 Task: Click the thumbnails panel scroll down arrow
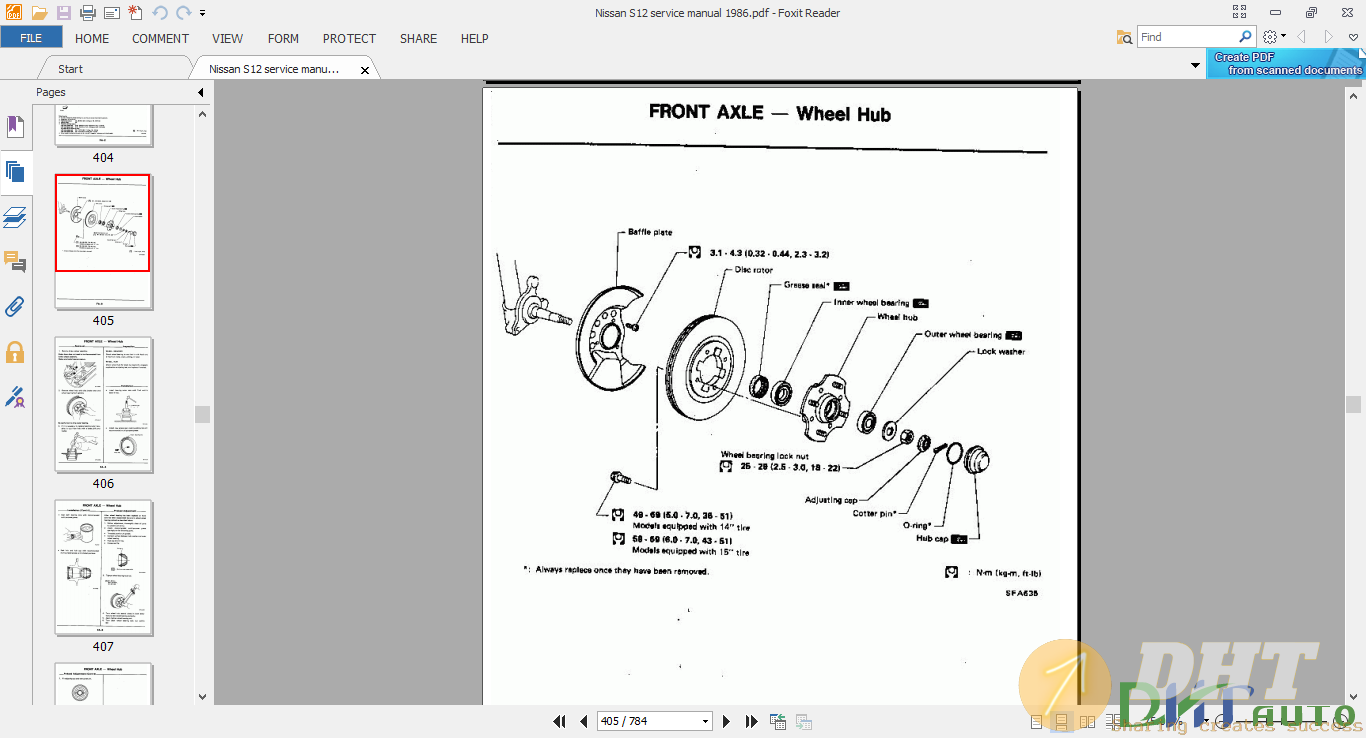[x=203, y=697]
